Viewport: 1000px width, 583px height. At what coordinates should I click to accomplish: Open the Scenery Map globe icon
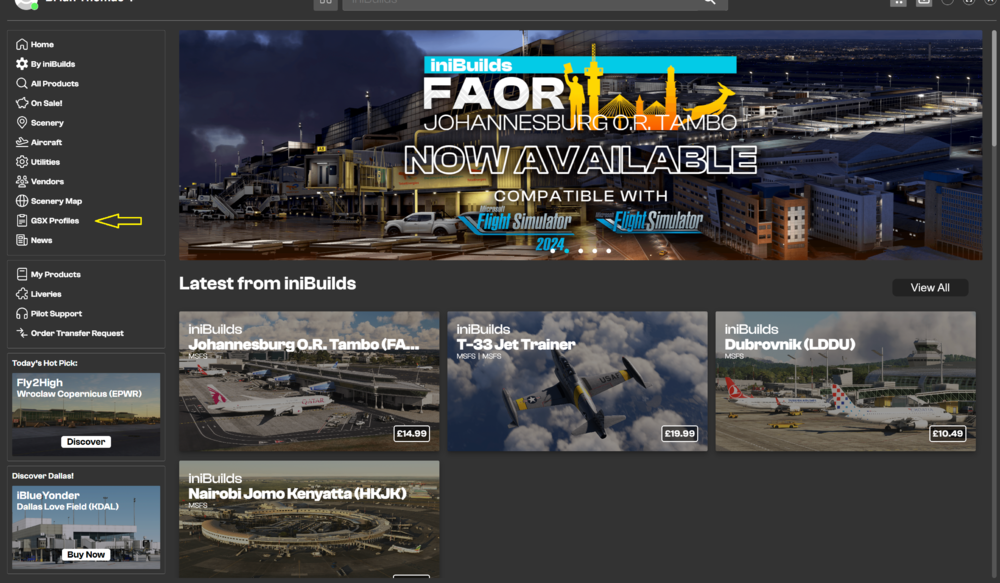click(x=22, y=201)
